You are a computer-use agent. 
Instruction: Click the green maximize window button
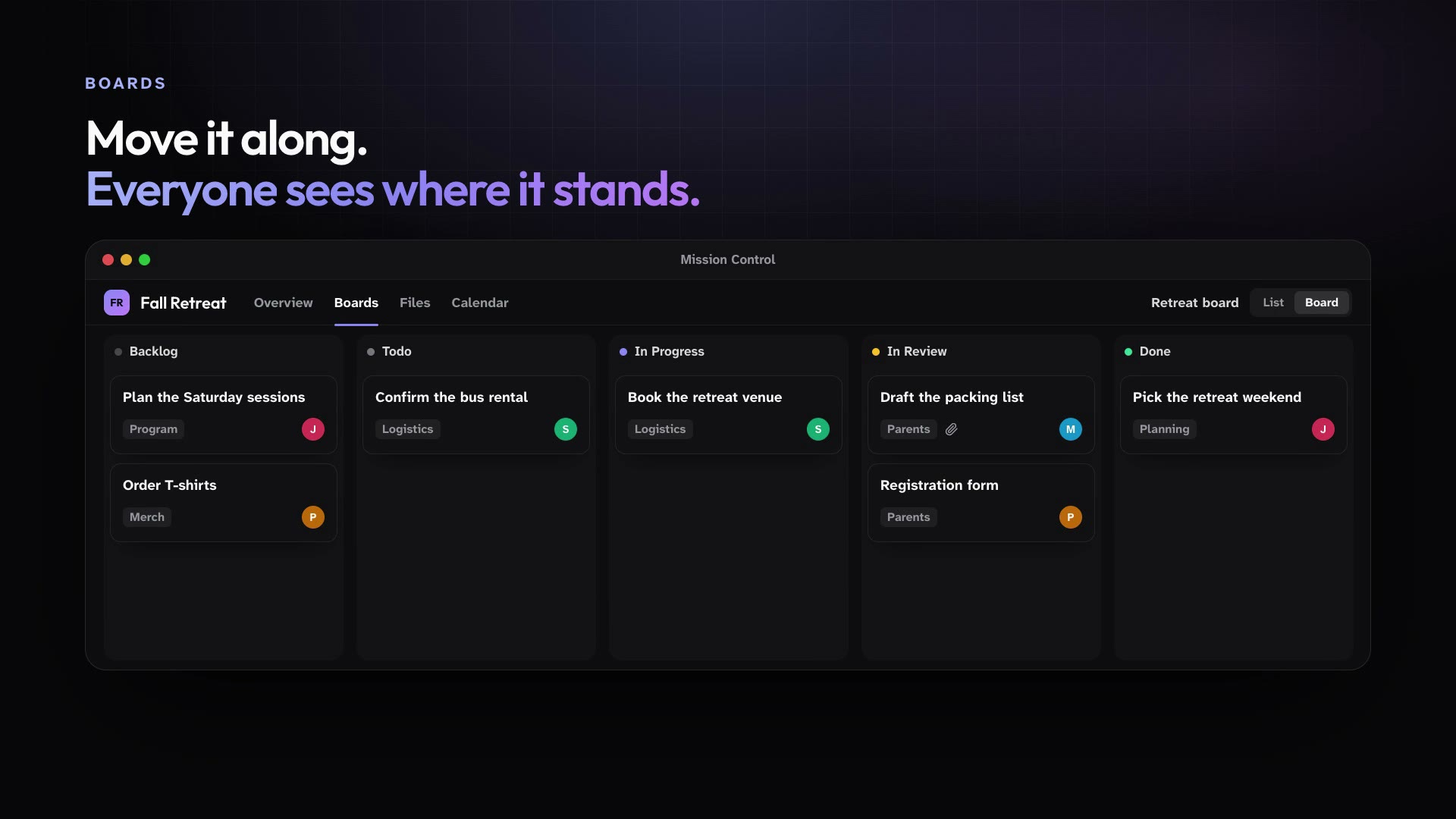pos(145,259)
